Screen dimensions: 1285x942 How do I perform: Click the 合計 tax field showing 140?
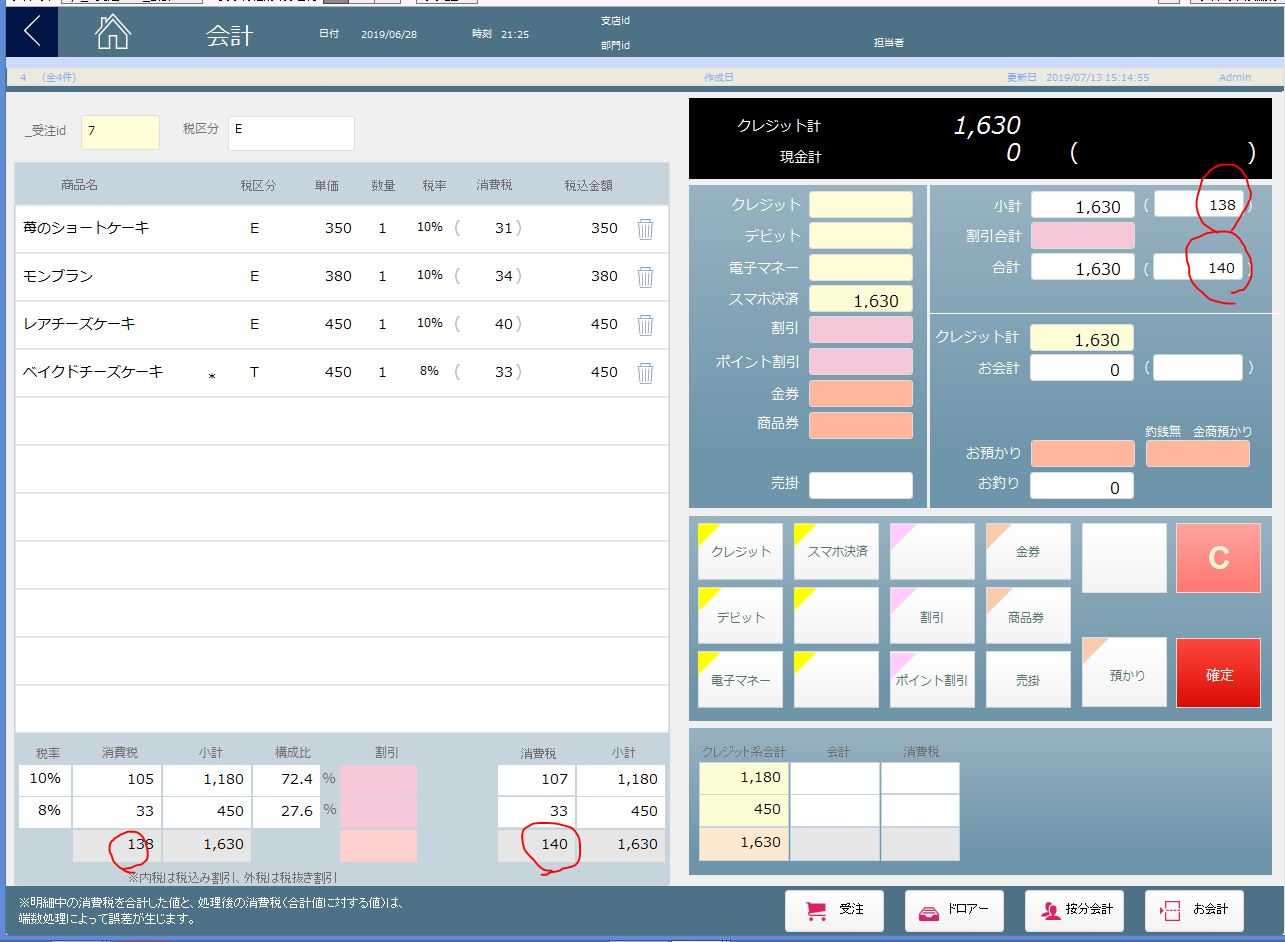click(1199, 267)
